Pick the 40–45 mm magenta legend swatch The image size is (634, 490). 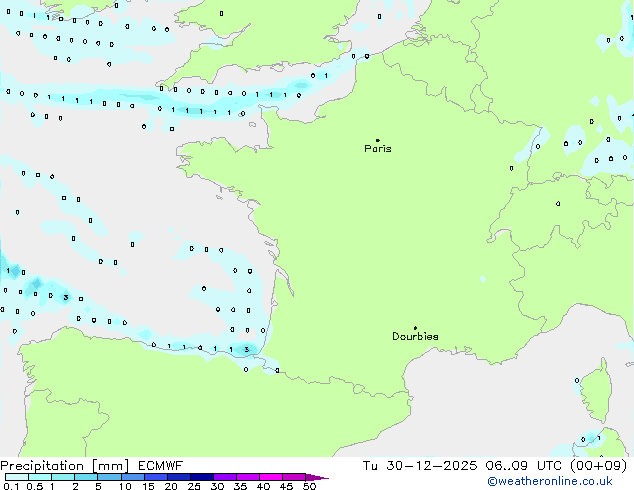(x=271, y=477)
